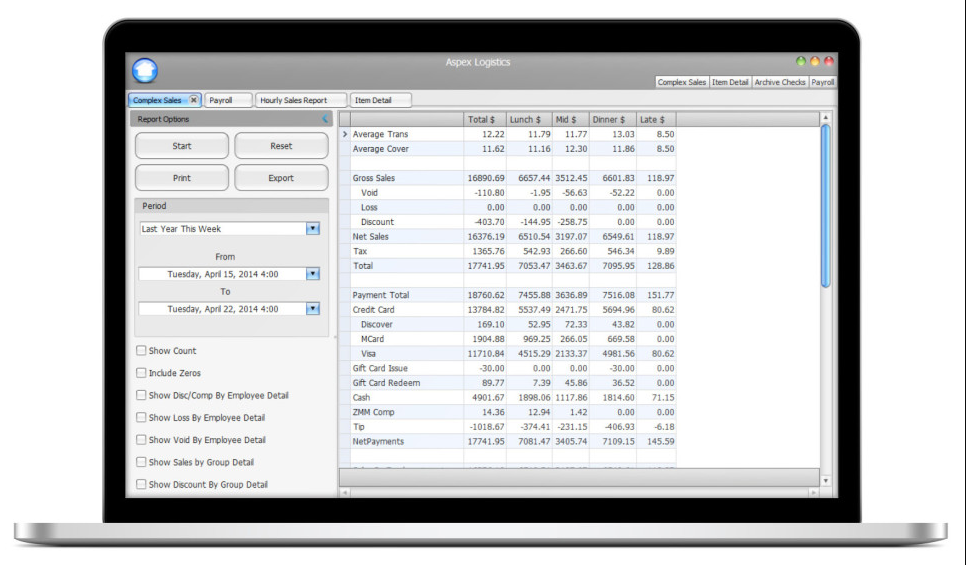This screenshot has width=966, height=565.
Task: Switch to the Payroll tab
Action: 228,100
